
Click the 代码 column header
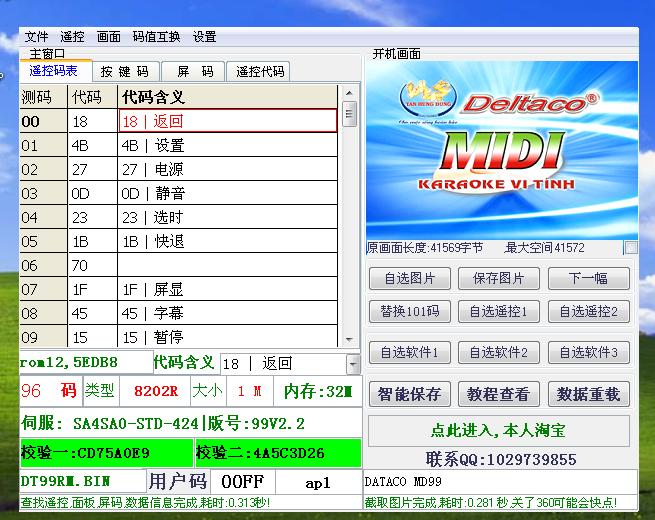tap(92, 97)
